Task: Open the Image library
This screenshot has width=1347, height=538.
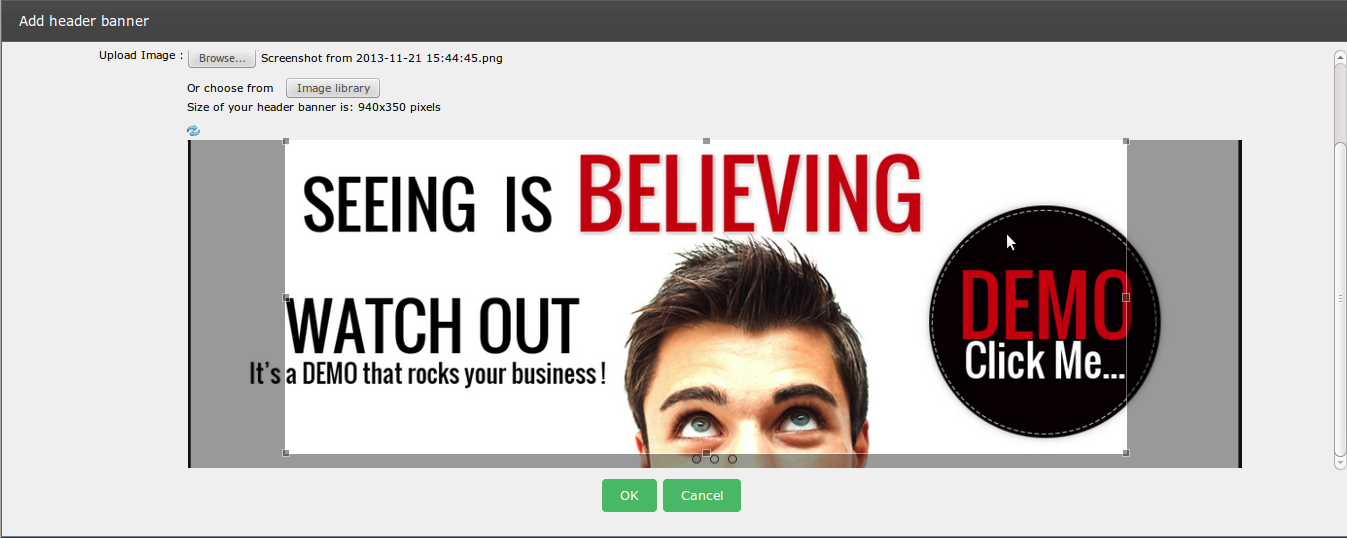Action: tap(333, 88)
